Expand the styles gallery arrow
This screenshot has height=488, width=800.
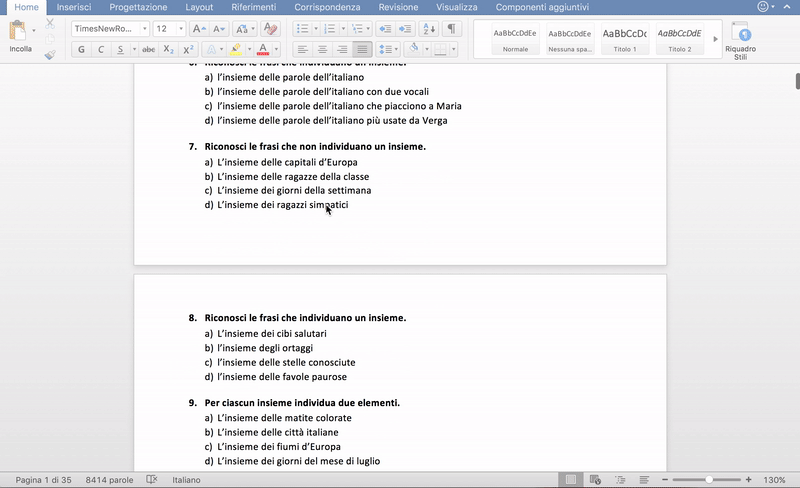[x=715, y=39]
